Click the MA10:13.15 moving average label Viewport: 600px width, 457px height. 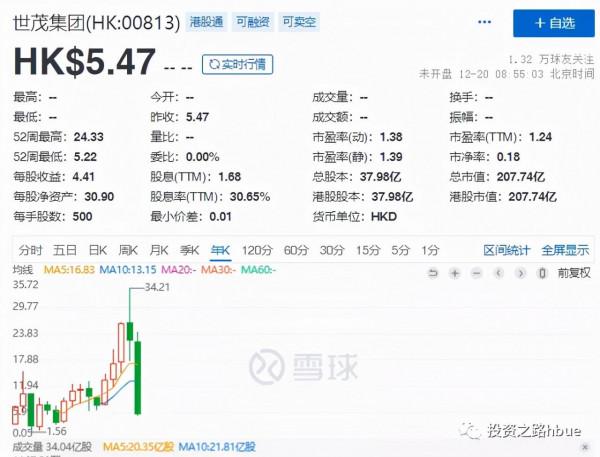128,270
